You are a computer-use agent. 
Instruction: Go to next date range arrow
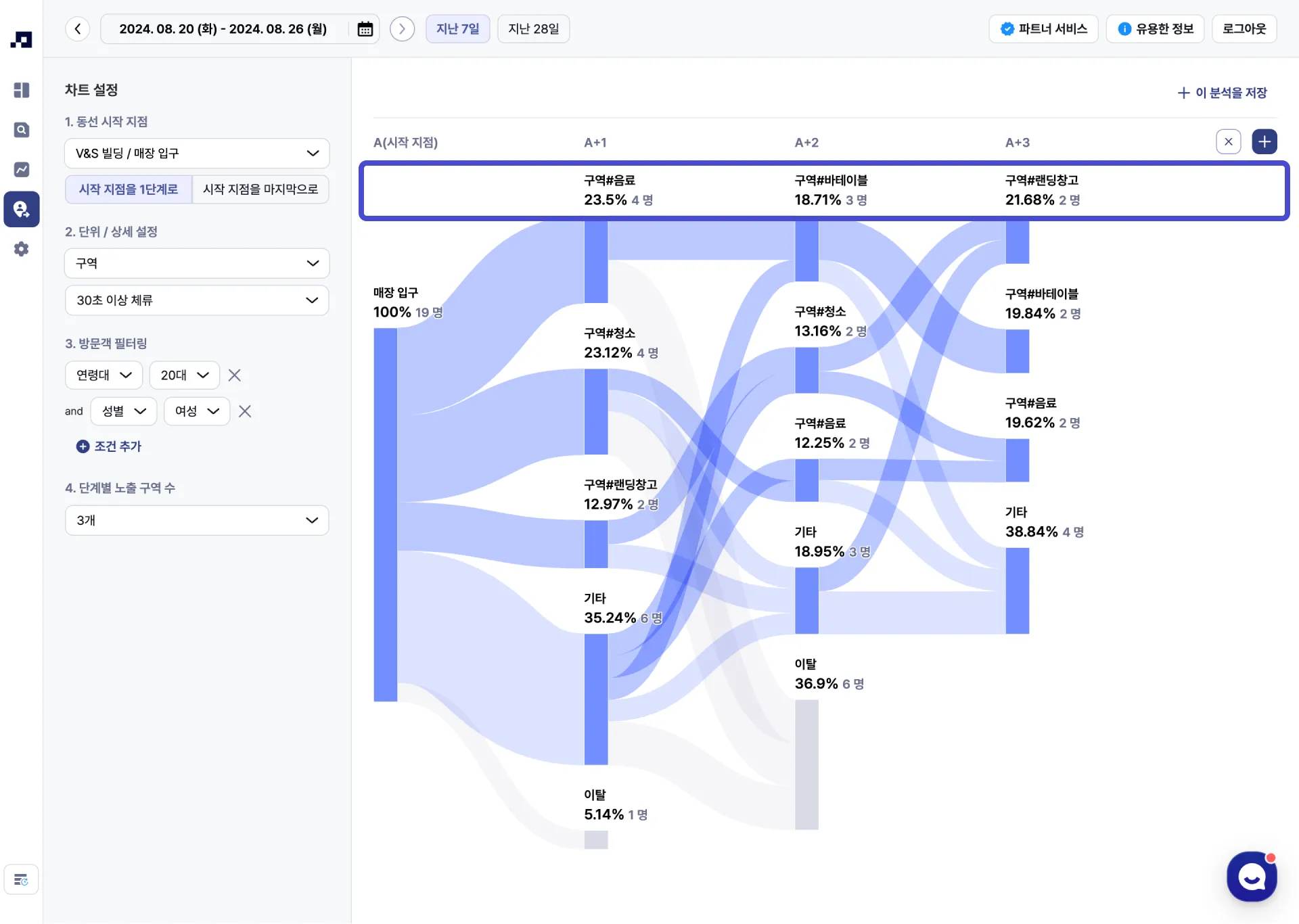[402, 29]
